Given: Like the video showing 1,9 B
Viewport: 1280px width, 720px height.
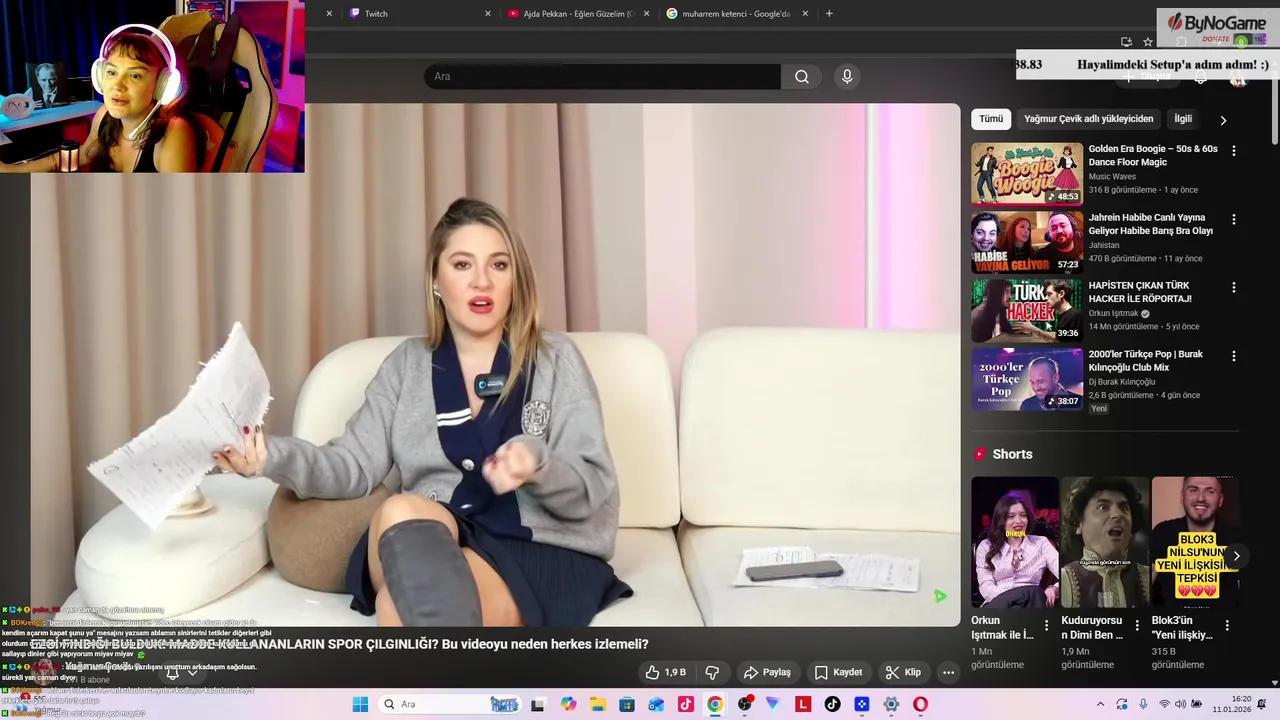Looking at the screenshot, I should click(665, 673).
